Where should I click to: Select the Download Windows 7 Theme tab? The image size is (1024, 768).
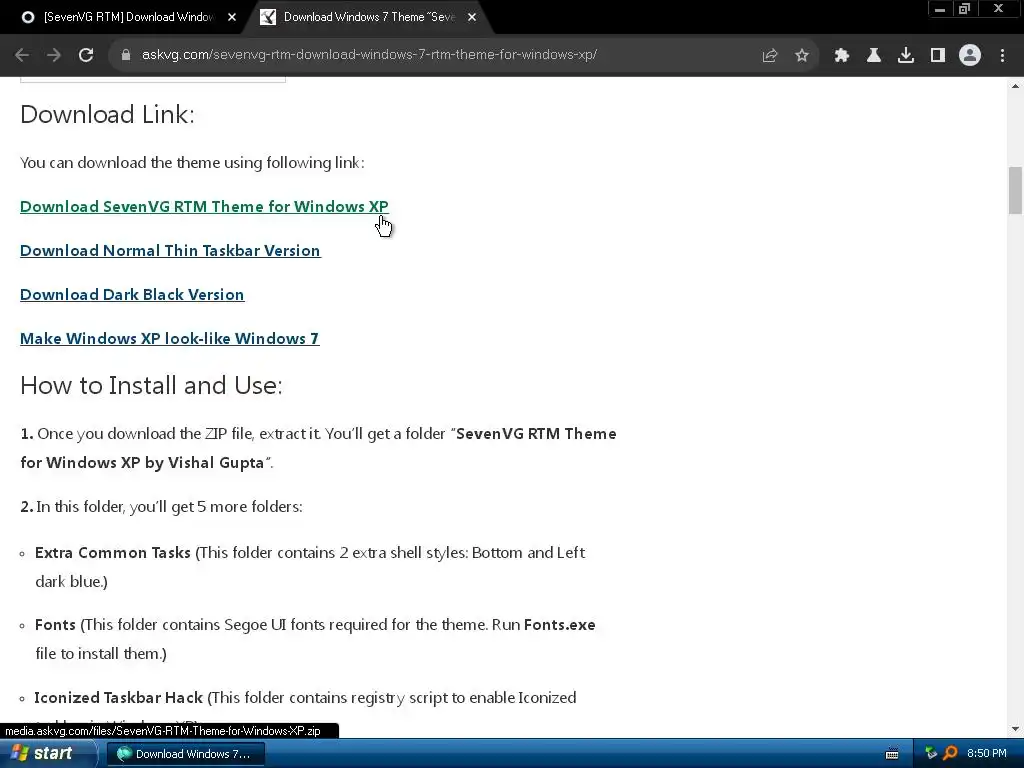coord(368,18)
